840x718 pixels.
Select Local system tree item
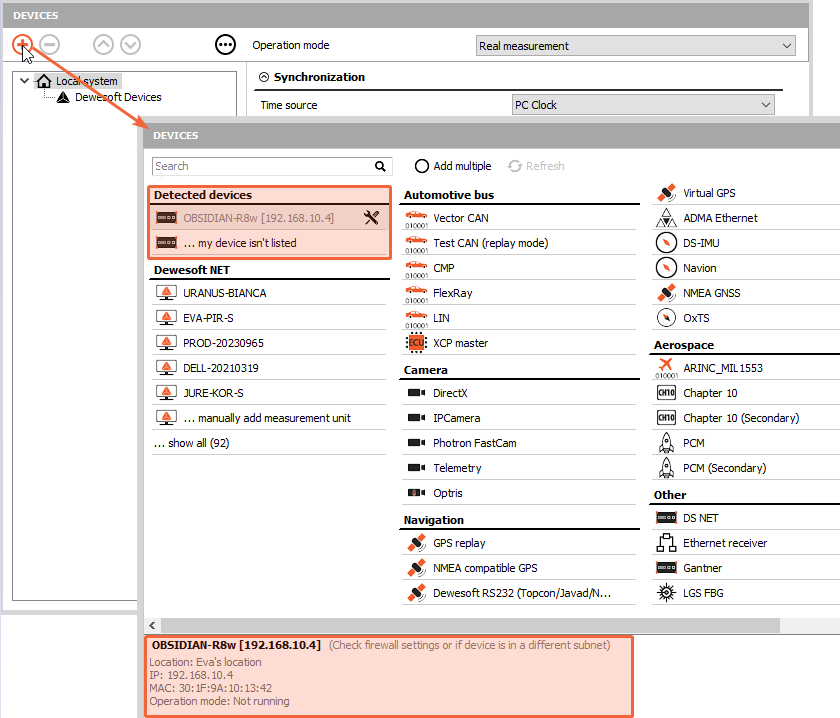click(x=86, y=81)
